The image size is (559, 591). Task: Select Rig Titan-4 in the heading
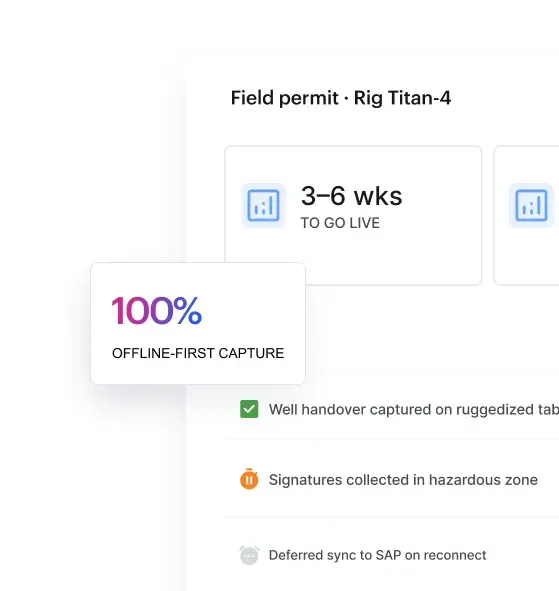click(402, 98)
